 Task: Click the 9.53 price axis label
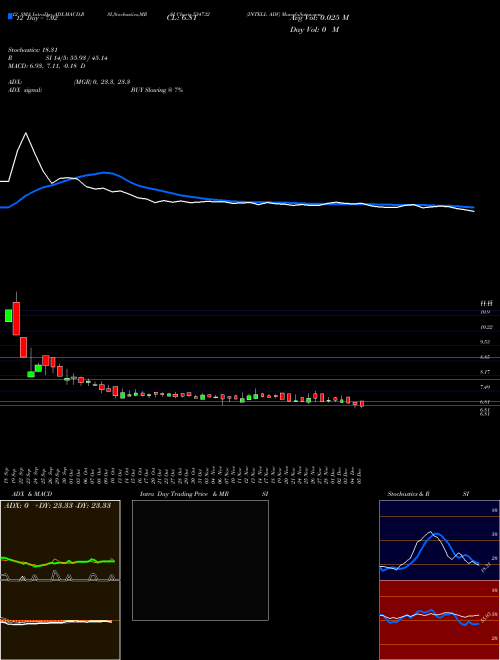[x=486, y=342]
